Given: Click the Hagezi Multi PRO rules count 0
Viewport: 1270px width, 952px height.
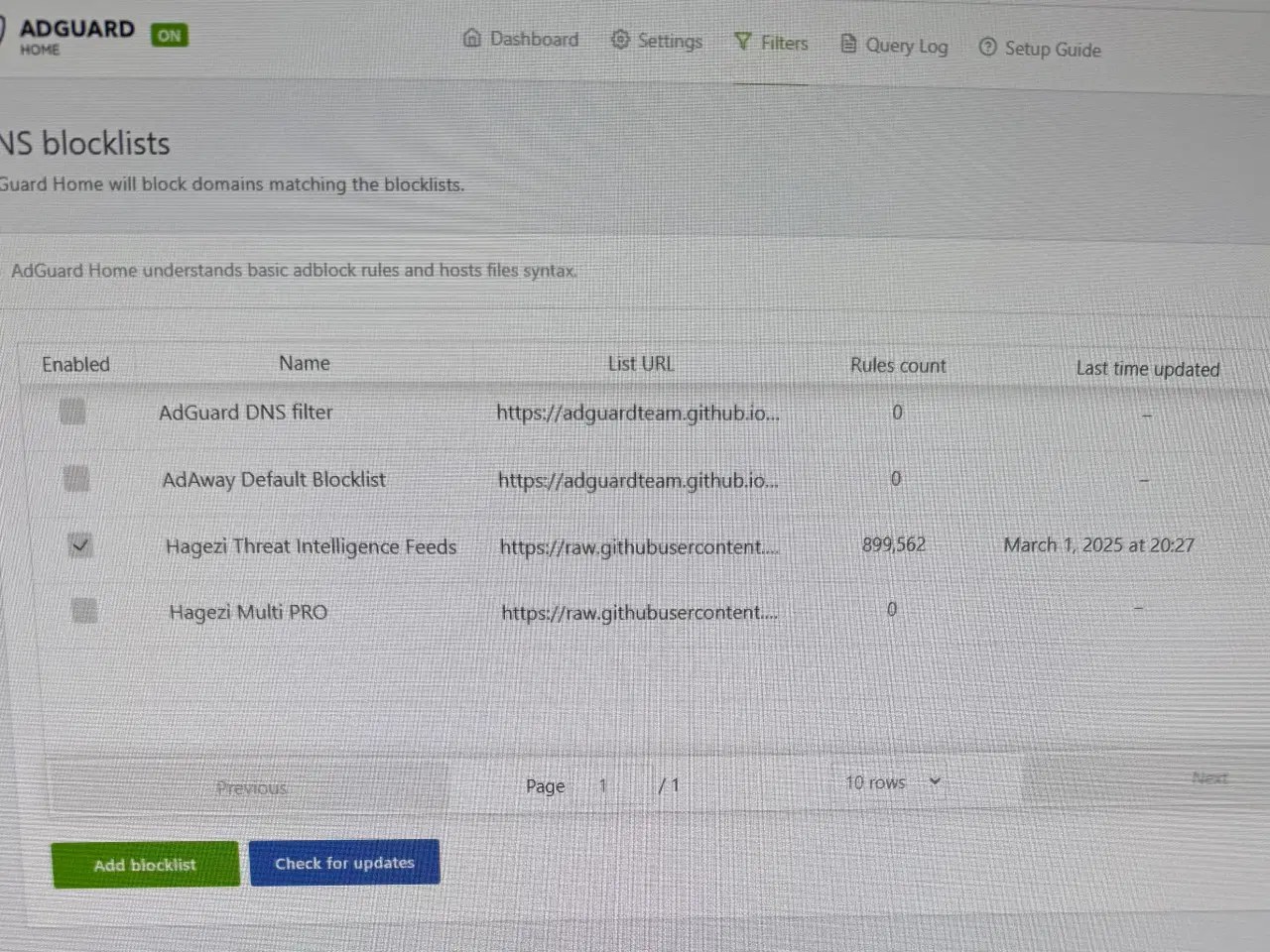Looking at the screenshot, I should click(x=891, y=609).
